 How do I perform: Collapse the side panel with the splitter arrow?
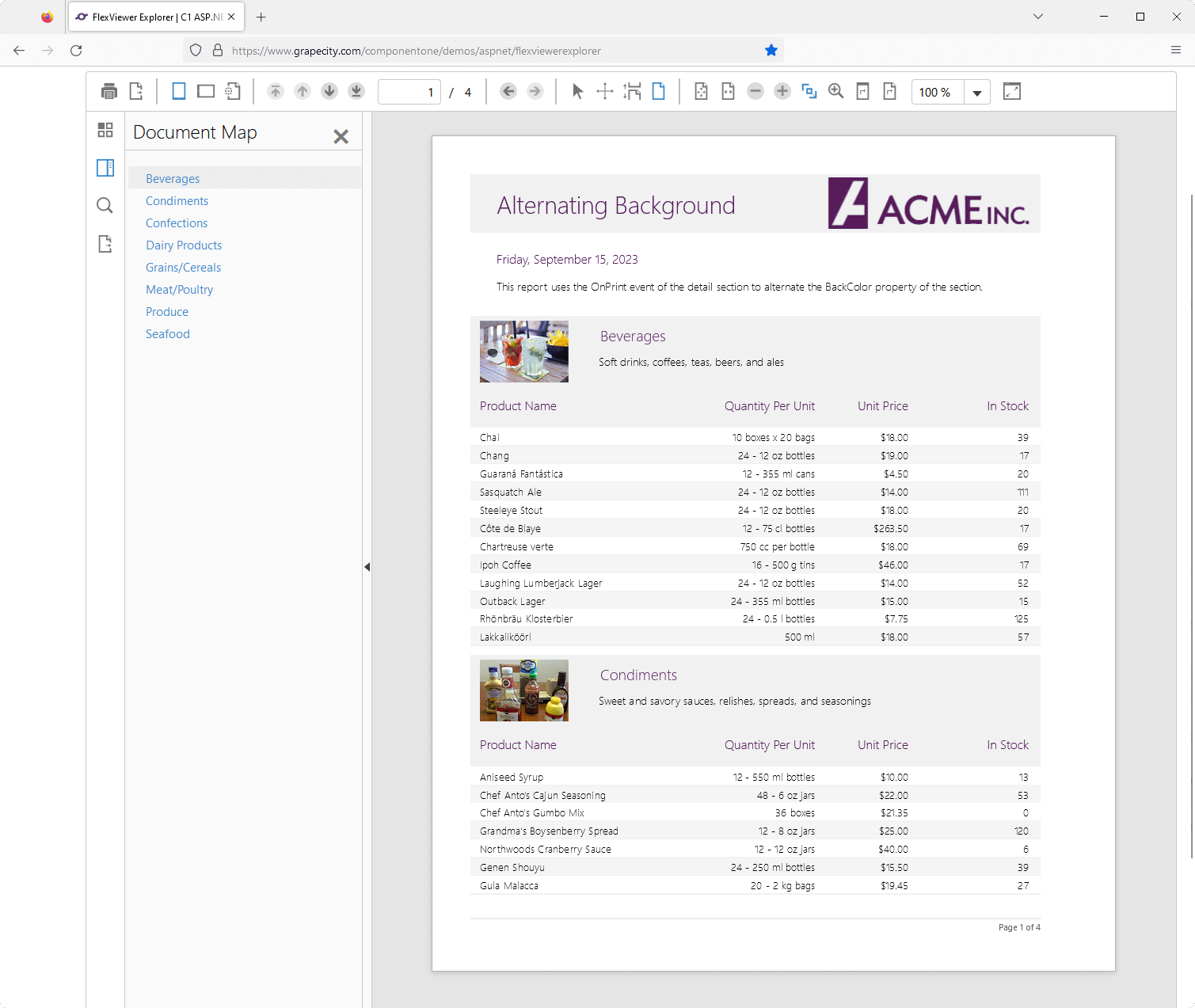pos(367,567)
